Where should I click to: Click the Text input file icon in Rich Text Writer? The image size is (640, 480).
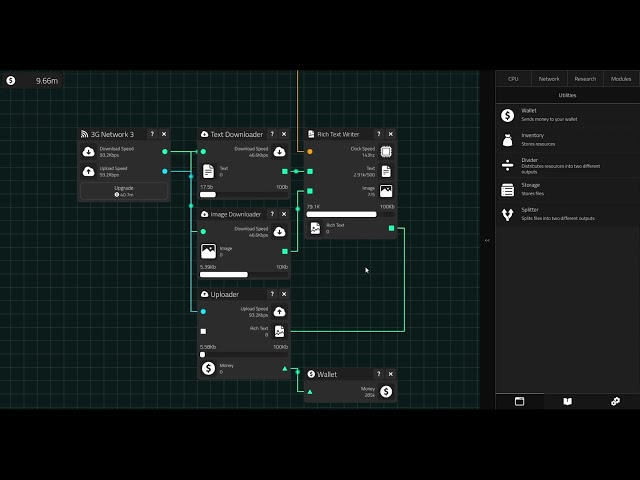[x=386, y=171]
